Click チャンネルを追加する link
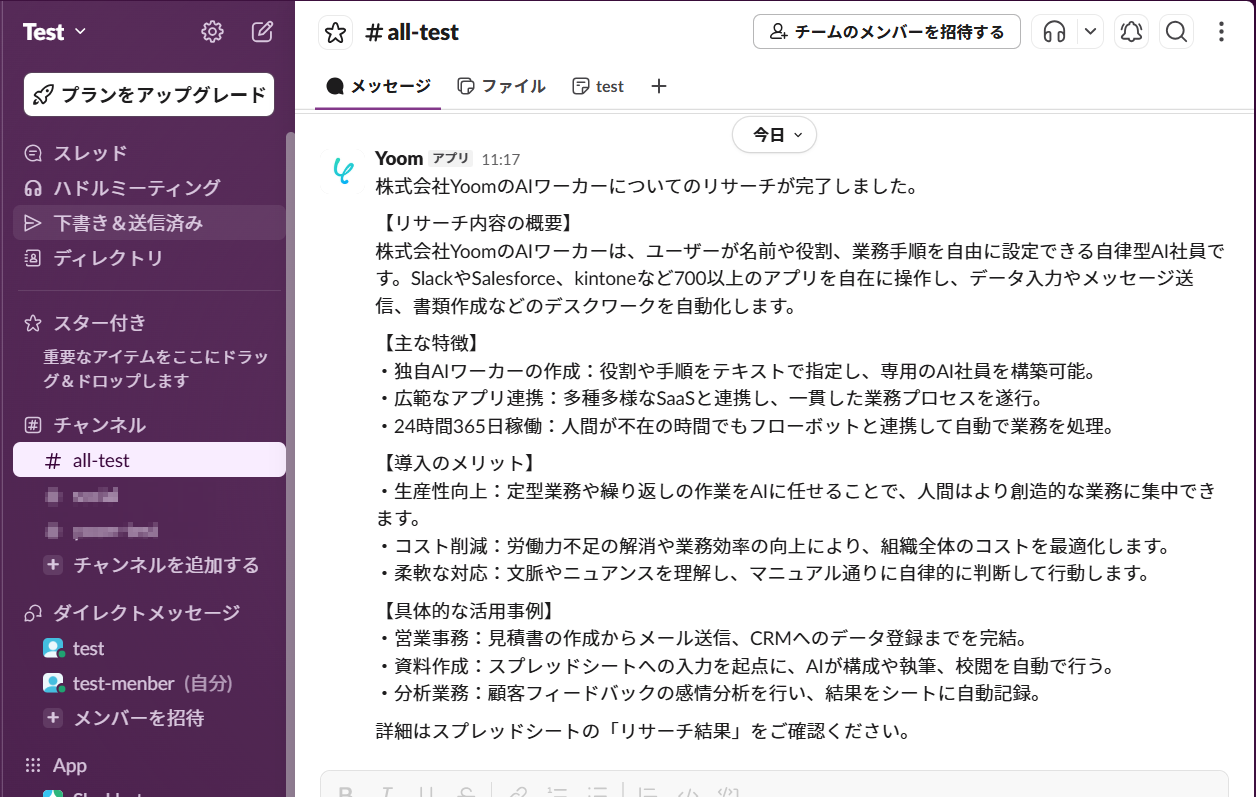This screenshot has width=1256, height=797. (x=166, y=565)
